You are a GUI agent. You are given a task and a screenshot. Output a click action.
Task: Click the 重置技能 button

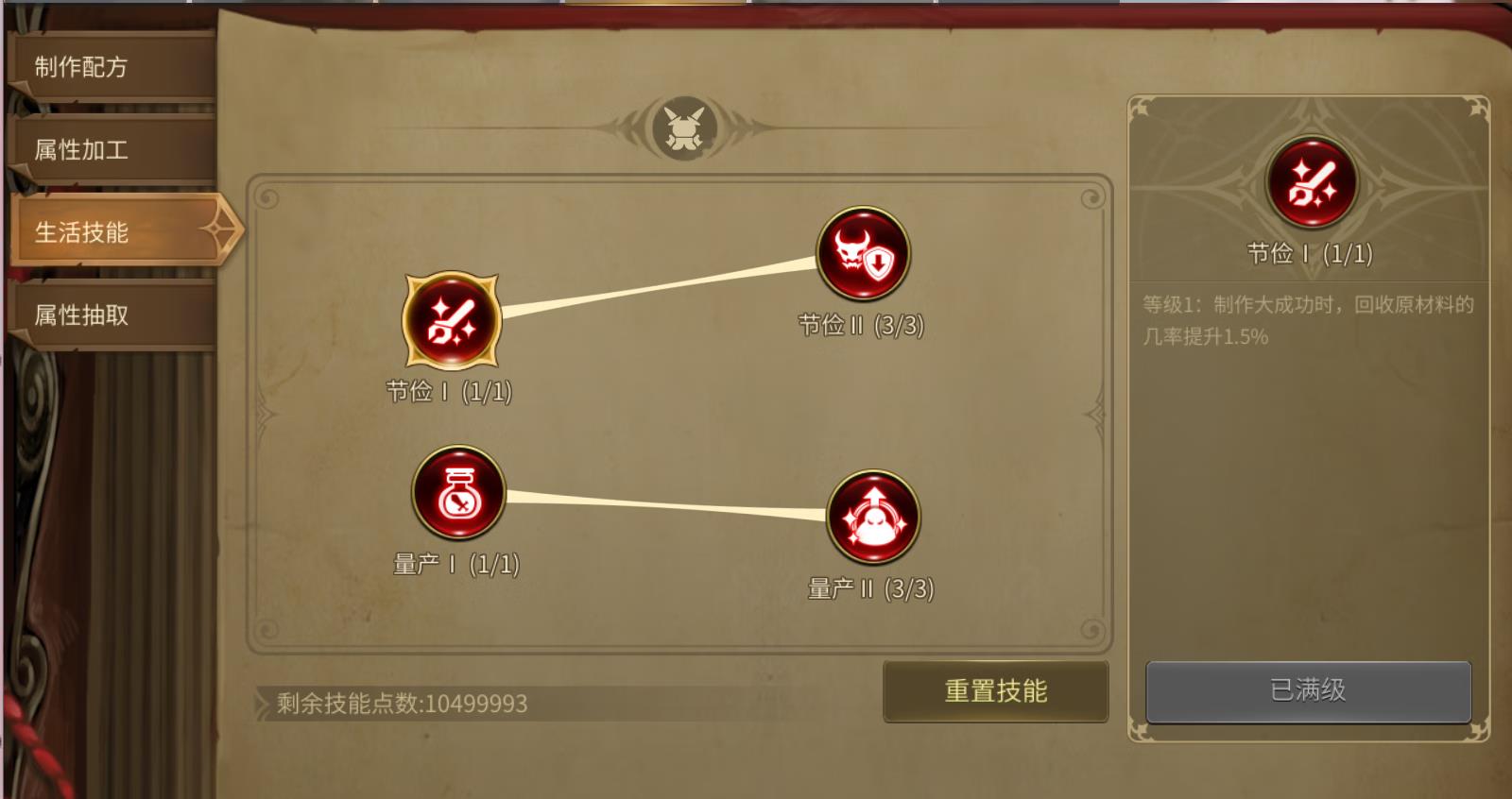[996, 691]
